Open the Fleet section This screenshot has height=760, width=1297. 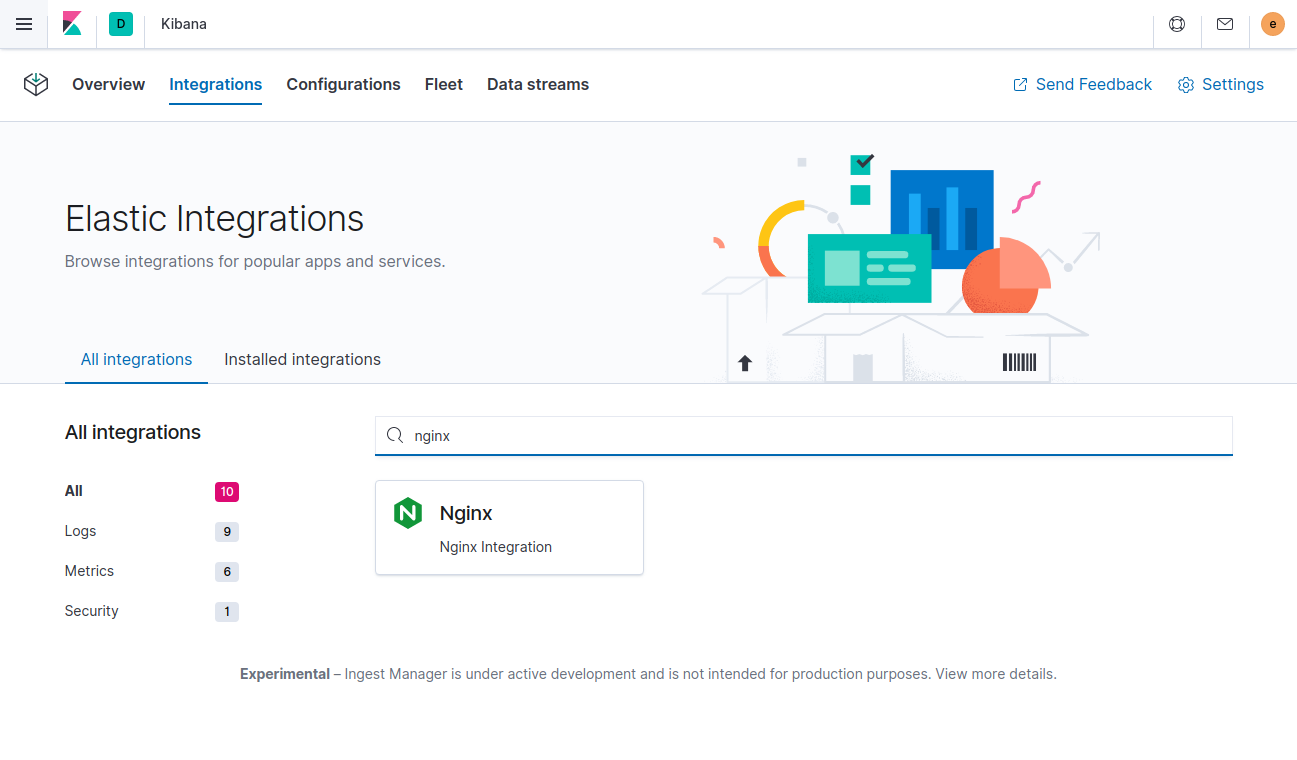pos(443,84)
